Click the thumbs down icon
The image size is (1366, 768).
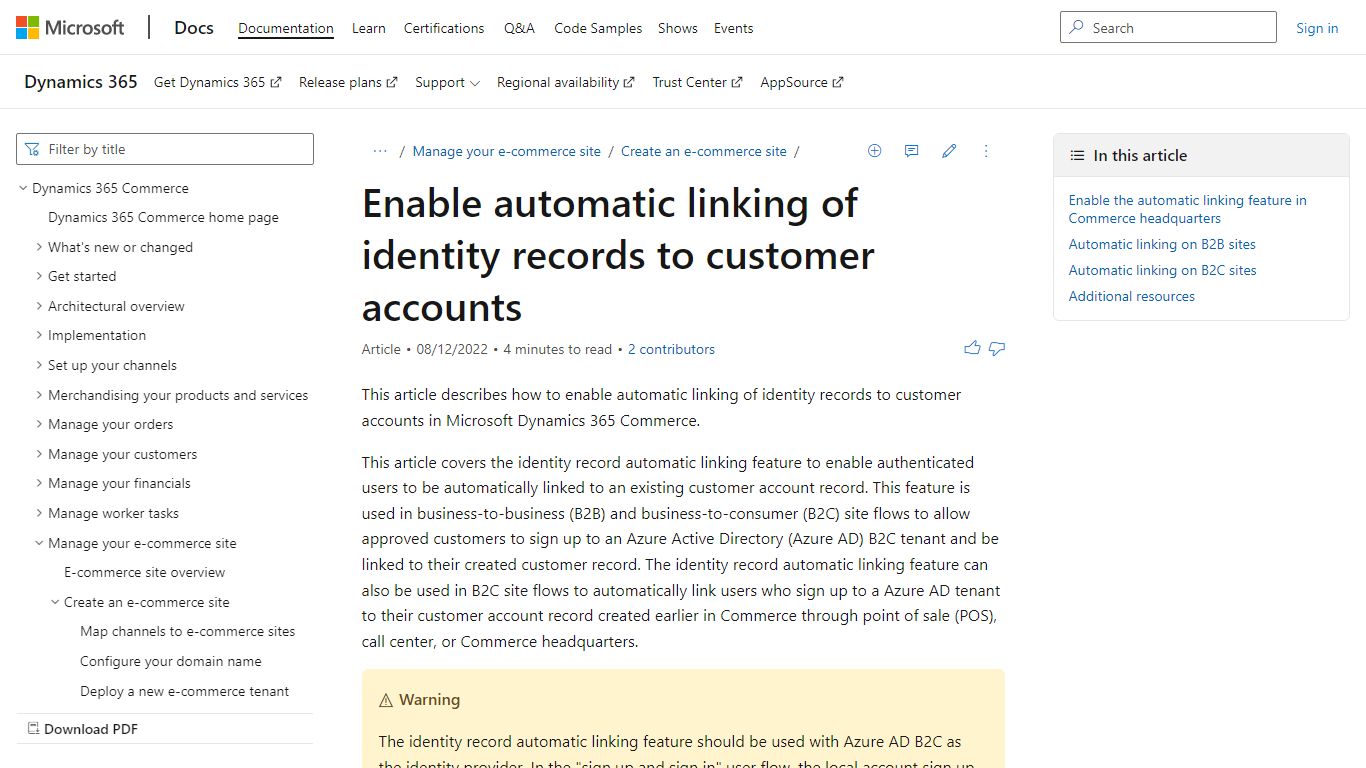[x=997, y=349]
